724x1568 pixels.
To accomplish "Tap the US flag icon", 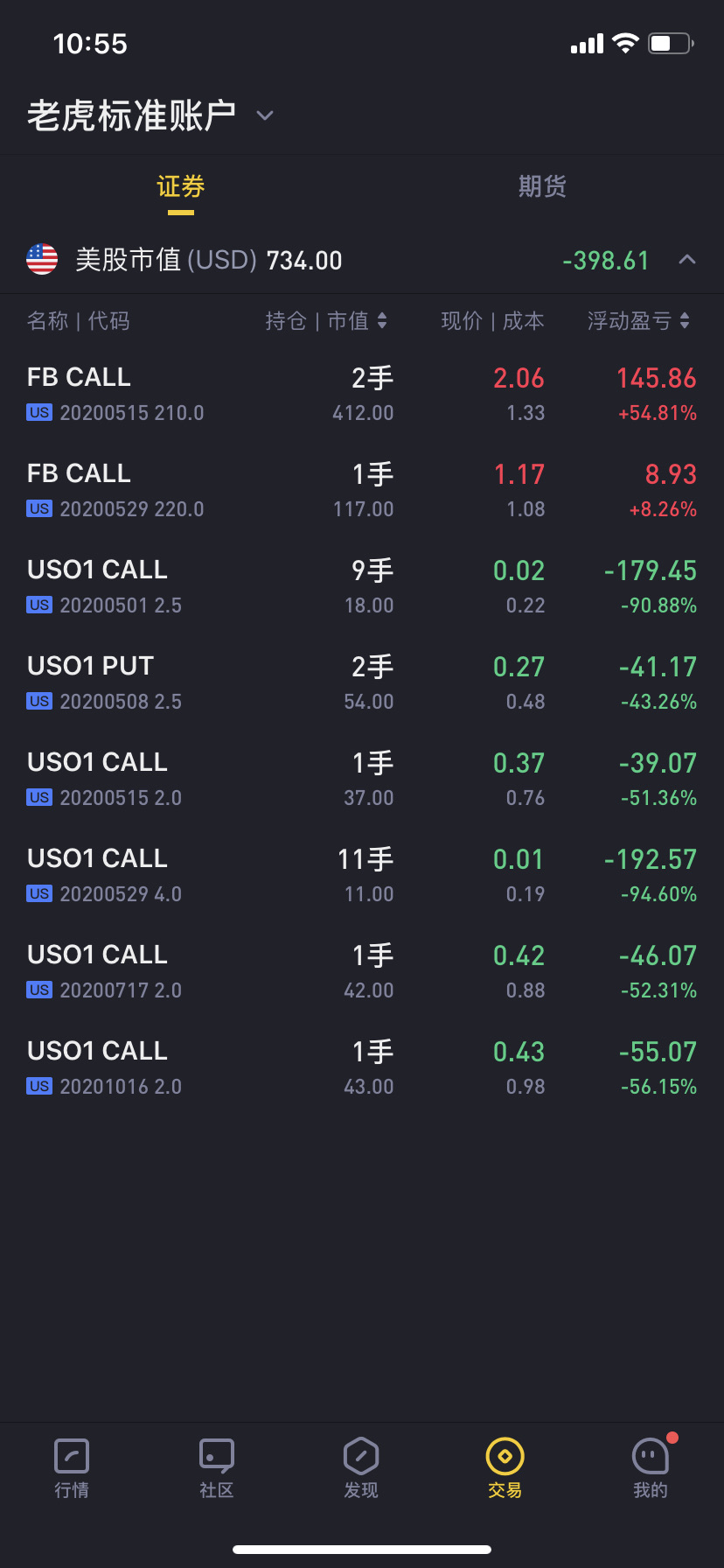I will point(42,260).
